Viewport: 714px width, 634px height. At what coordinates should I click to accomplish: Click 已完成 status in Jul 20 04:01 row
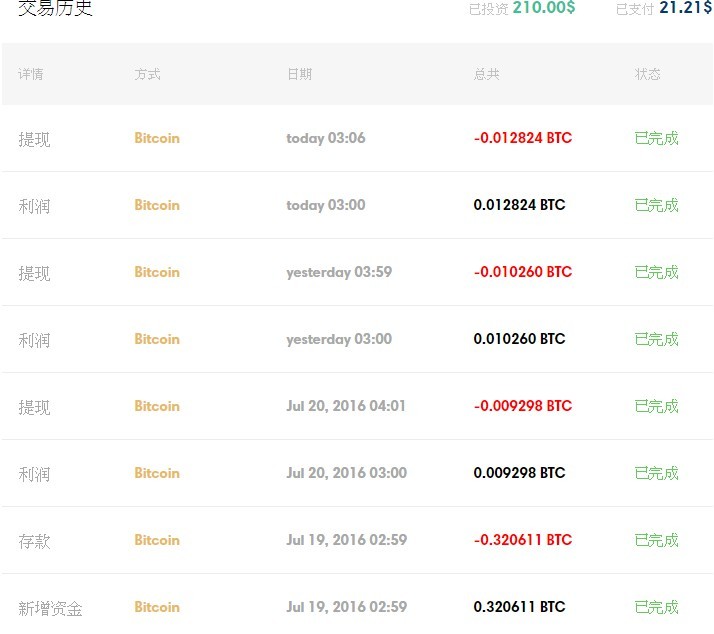(x=657, y=406)
